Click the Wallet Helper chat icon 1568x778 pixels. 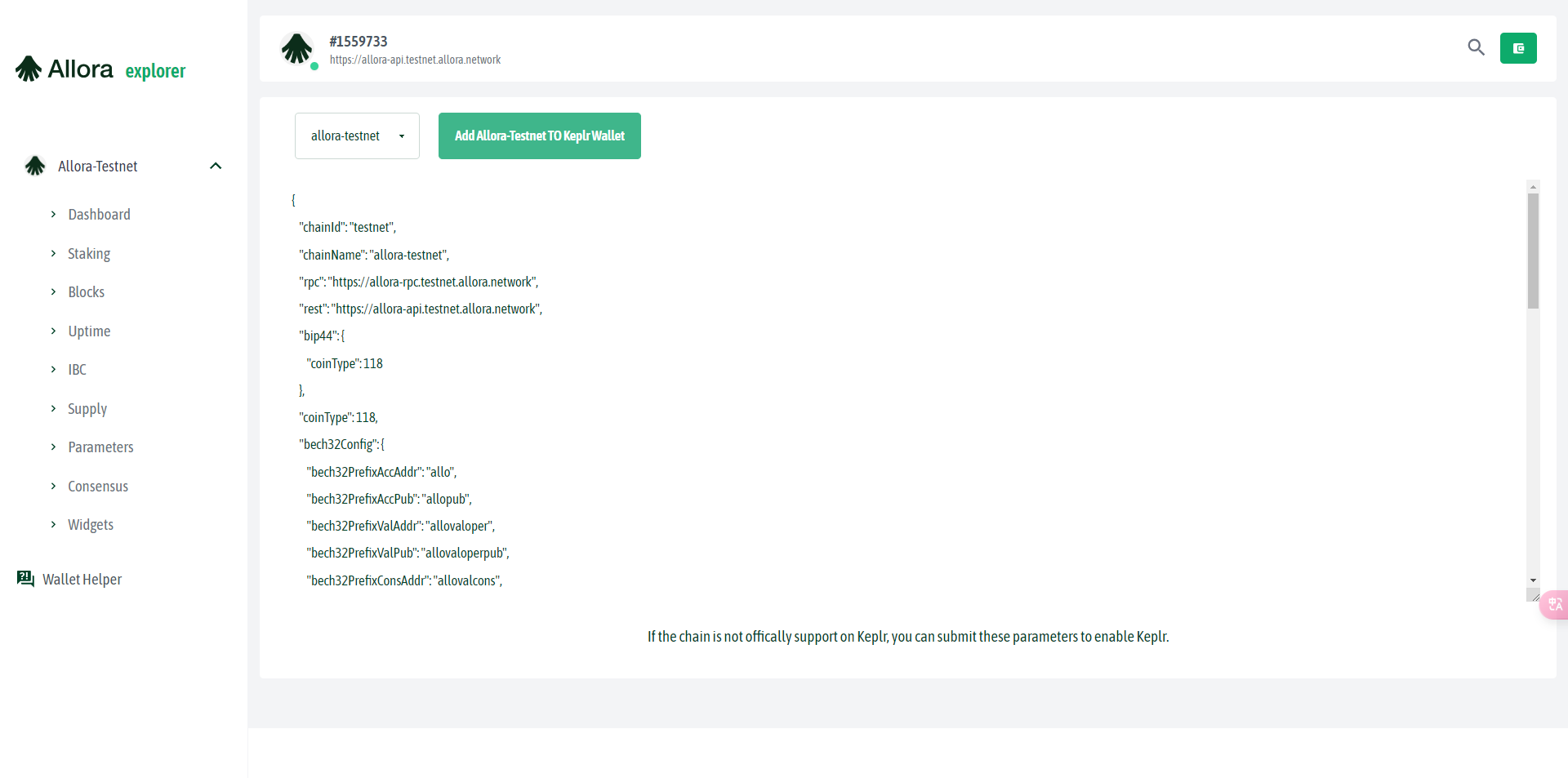25,579
